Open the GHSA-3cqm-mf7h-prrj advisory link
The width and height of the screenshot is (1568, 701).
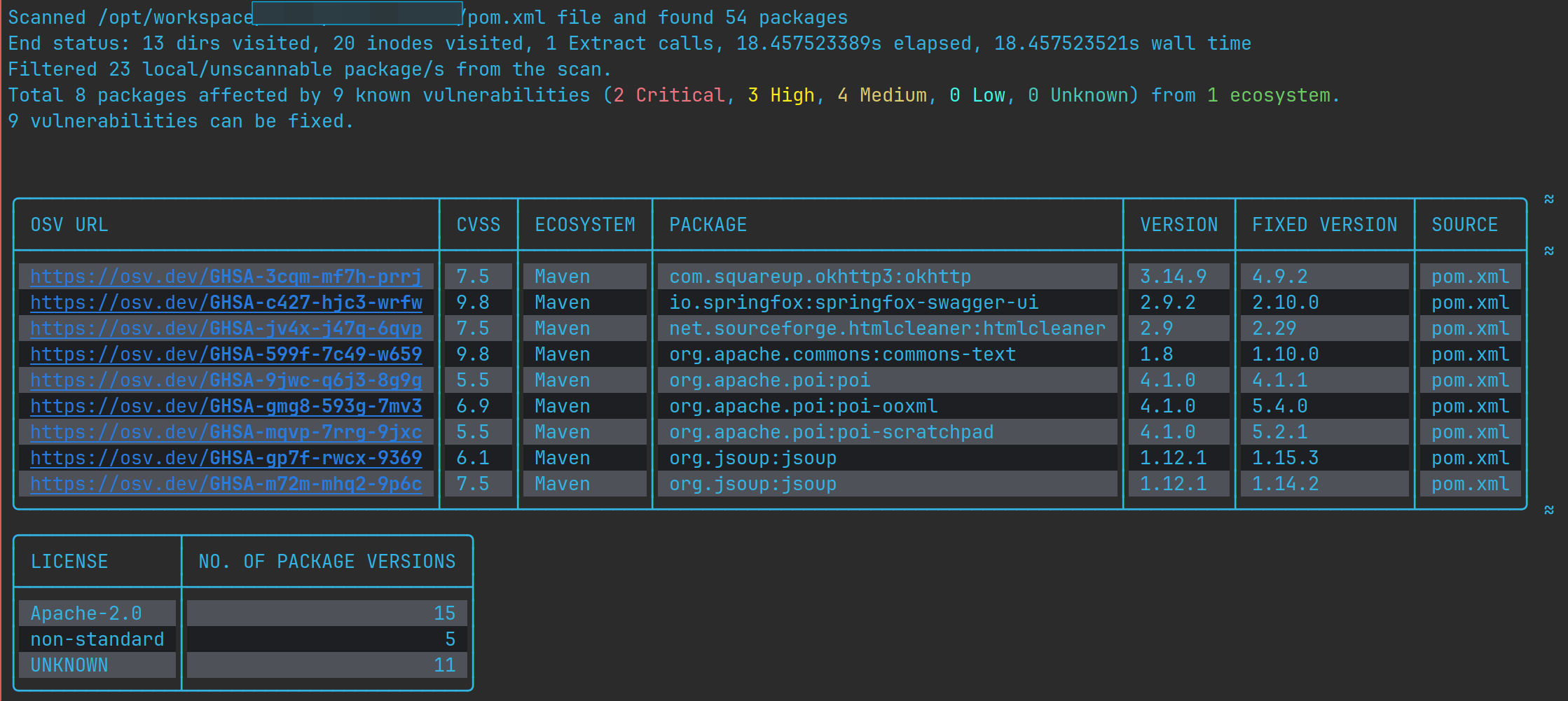(226, 277)
